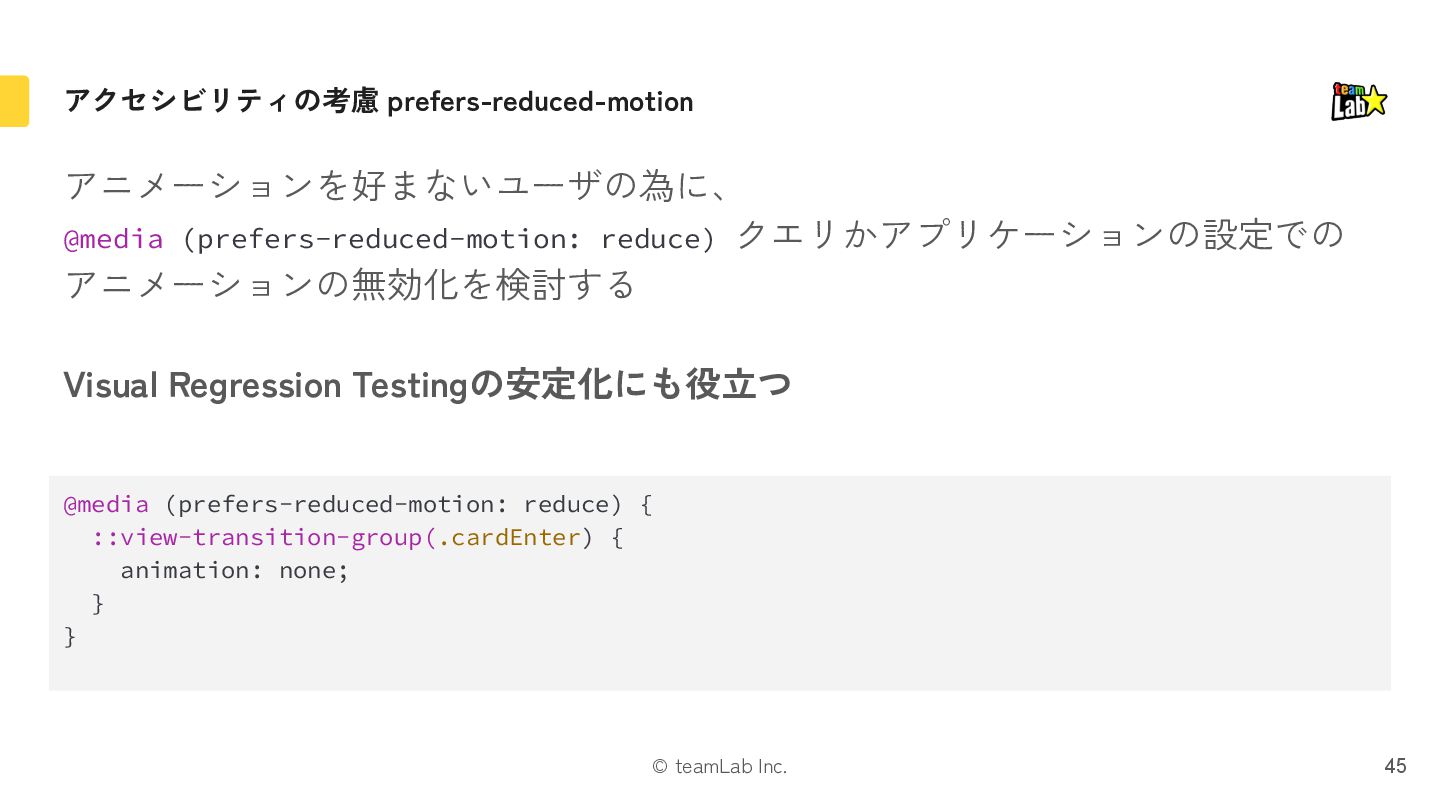Screen dimensions: 1440x810
Task: Click the slide page number 45
Action: tap(1395, 766)
